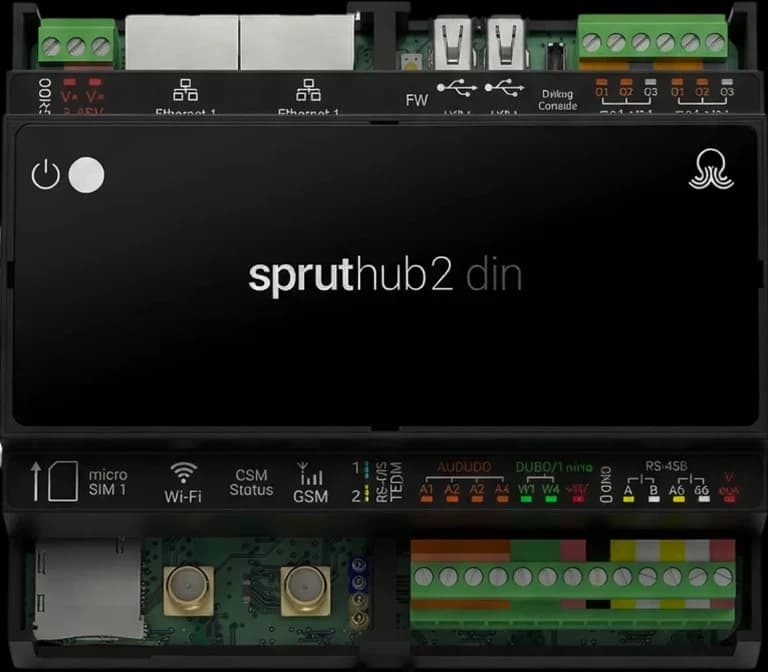Click the Wi-Fi text label
This screenshot has width=768, height=672.
(183, 497)
